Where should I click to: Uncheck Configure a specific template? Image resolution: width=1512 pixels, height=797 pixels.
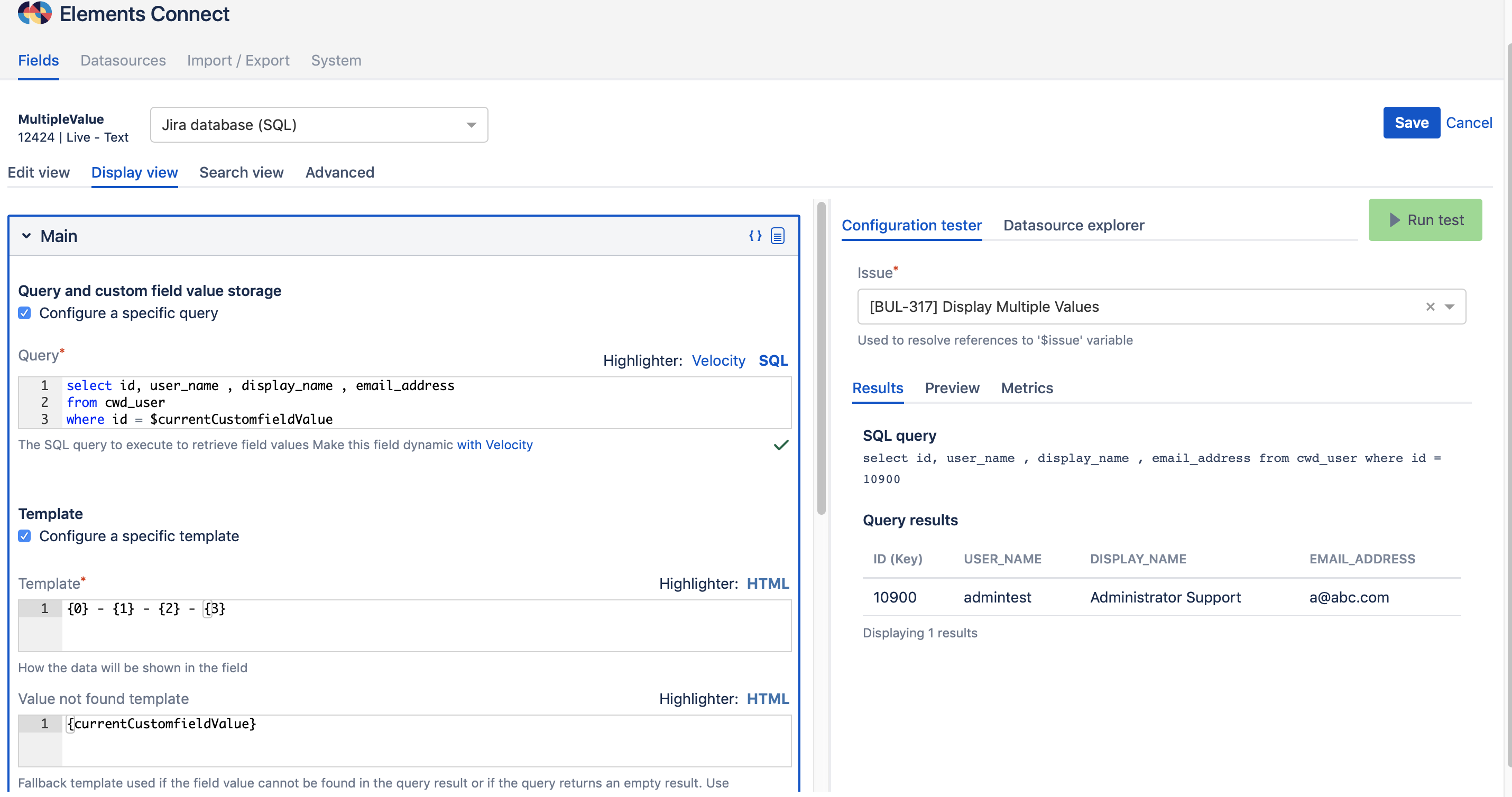click(25, 536)
